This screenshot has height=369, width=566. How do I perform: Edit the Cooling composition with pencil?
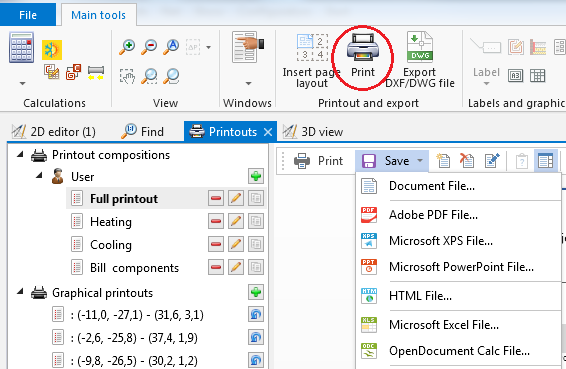point(236,244)
